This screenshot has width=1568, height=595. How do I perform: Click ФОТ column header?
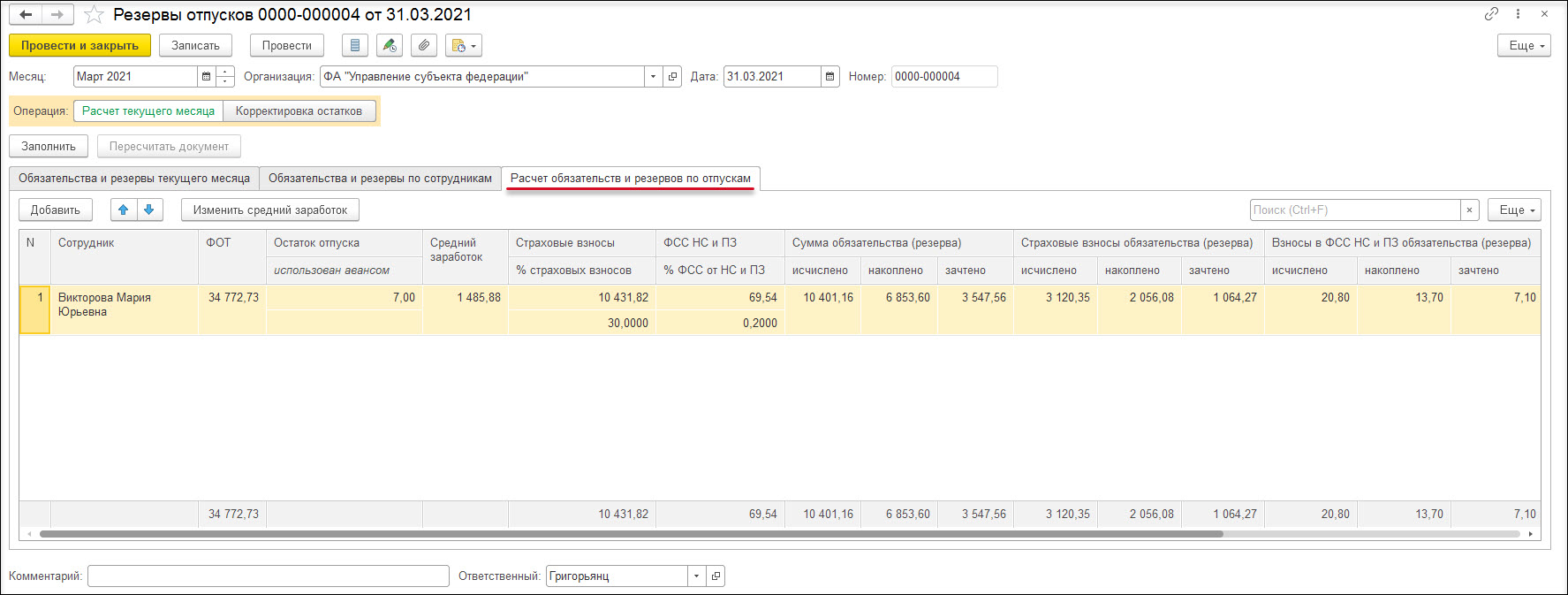tap(232, 256)
